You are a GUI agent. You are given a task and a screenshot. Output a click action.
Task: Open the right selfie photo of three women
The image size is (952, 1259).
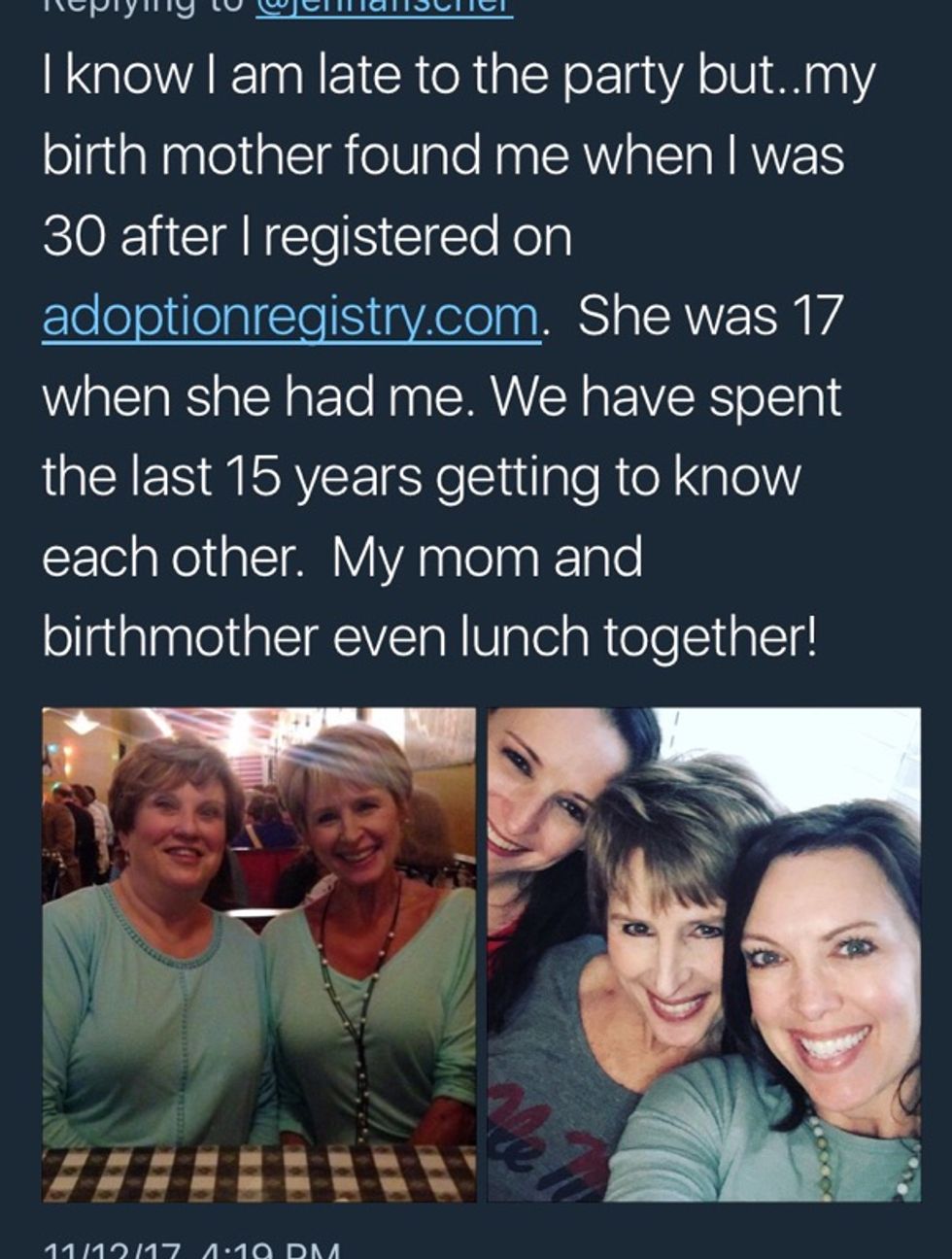pyautogui.click(x=703, y=954)
